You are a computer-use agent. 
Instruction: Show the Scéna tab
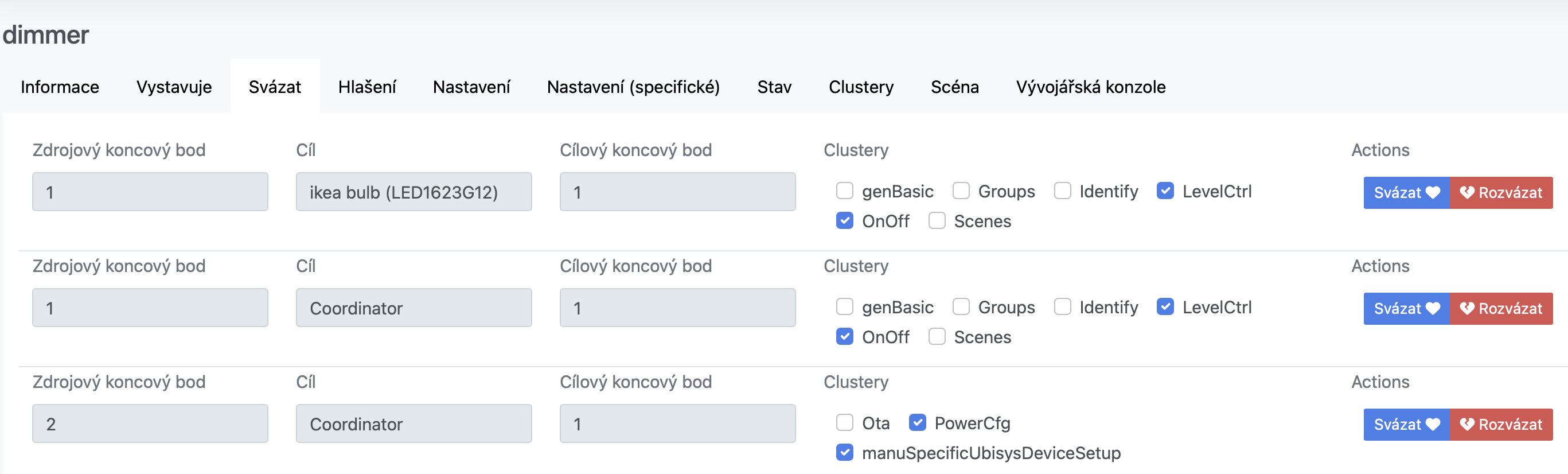[x=954, y=87]
